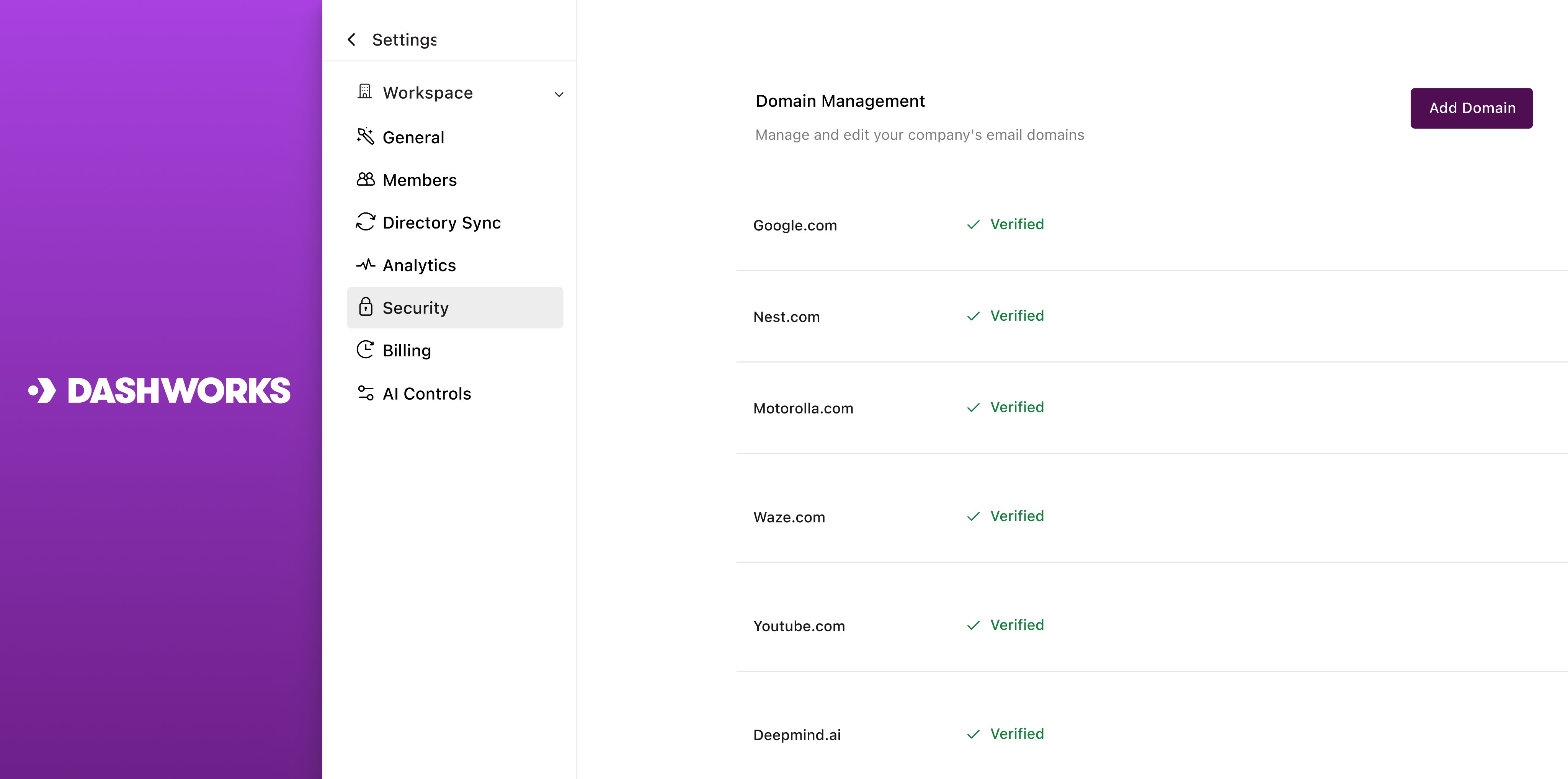Select the Motorolla.com domain

click(x=803, y=408)
